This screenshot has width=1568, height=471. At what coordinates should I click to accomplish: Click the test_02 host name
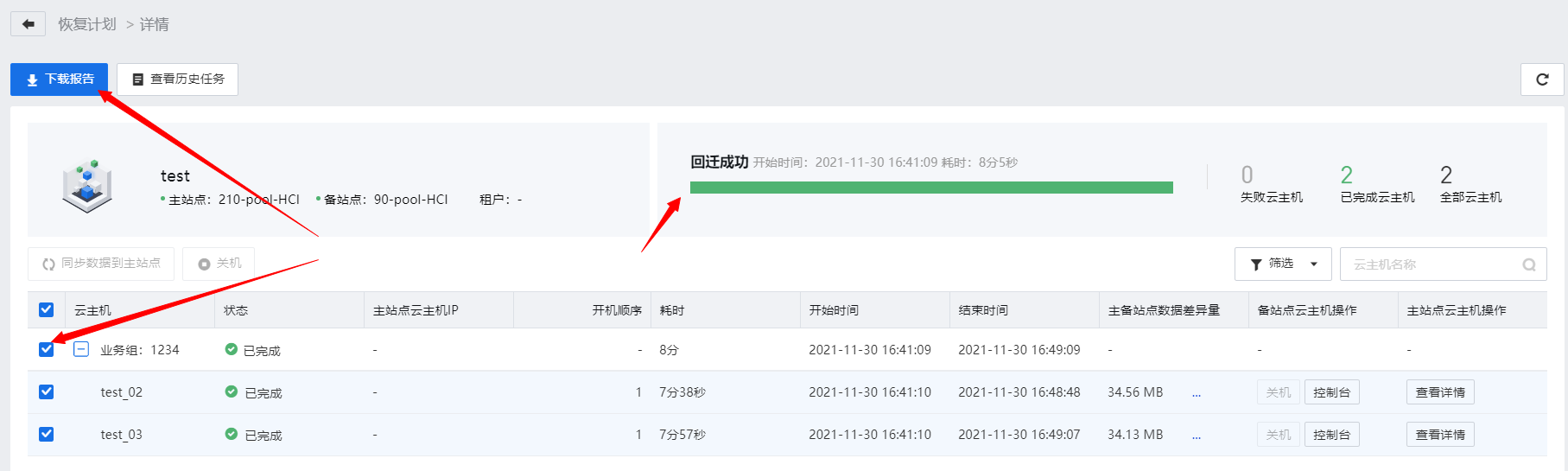pyautogui.click(x=121, y=392)
